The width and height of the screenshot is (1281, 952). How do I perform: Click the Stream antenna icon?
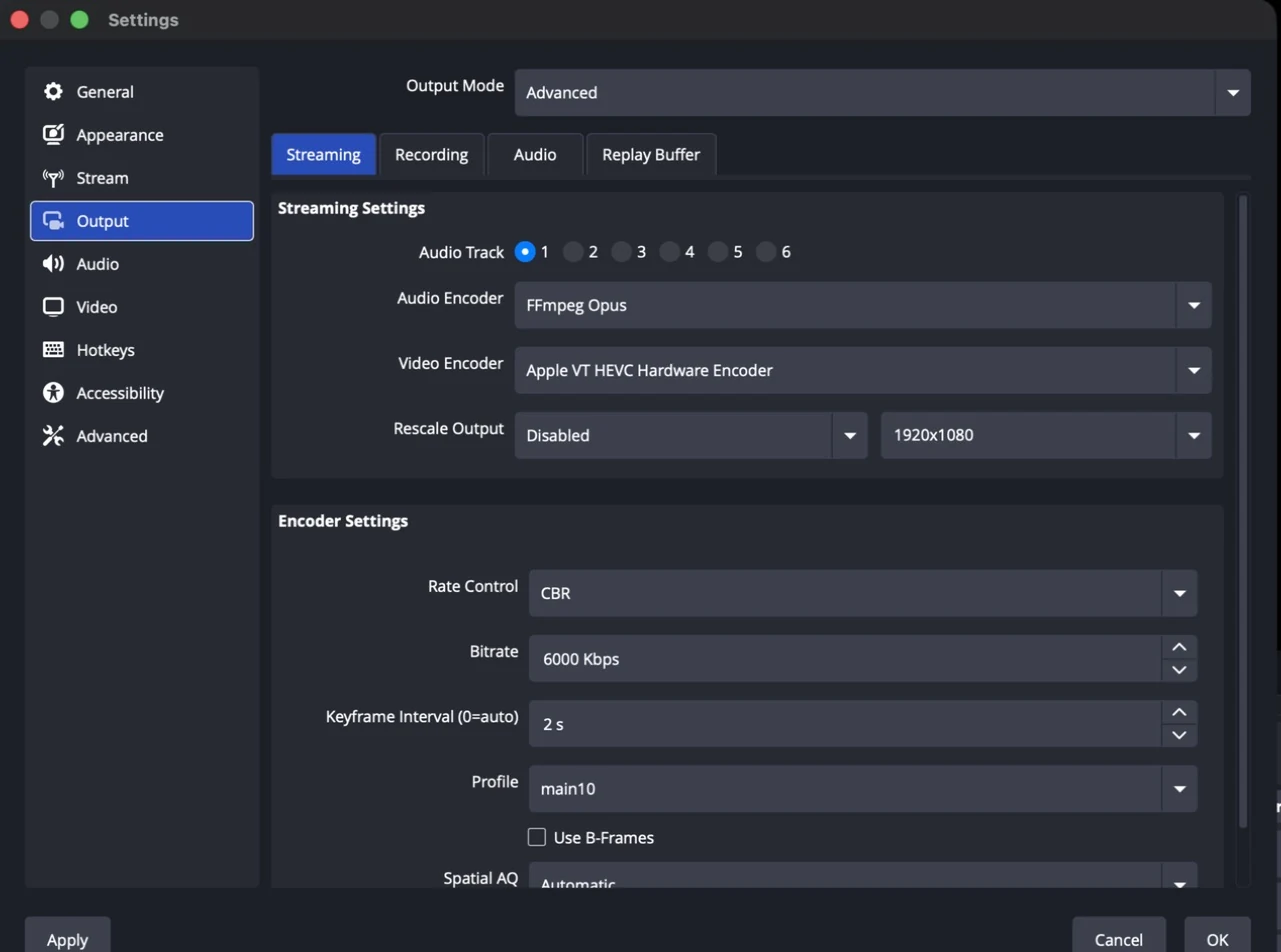(53, 178)
